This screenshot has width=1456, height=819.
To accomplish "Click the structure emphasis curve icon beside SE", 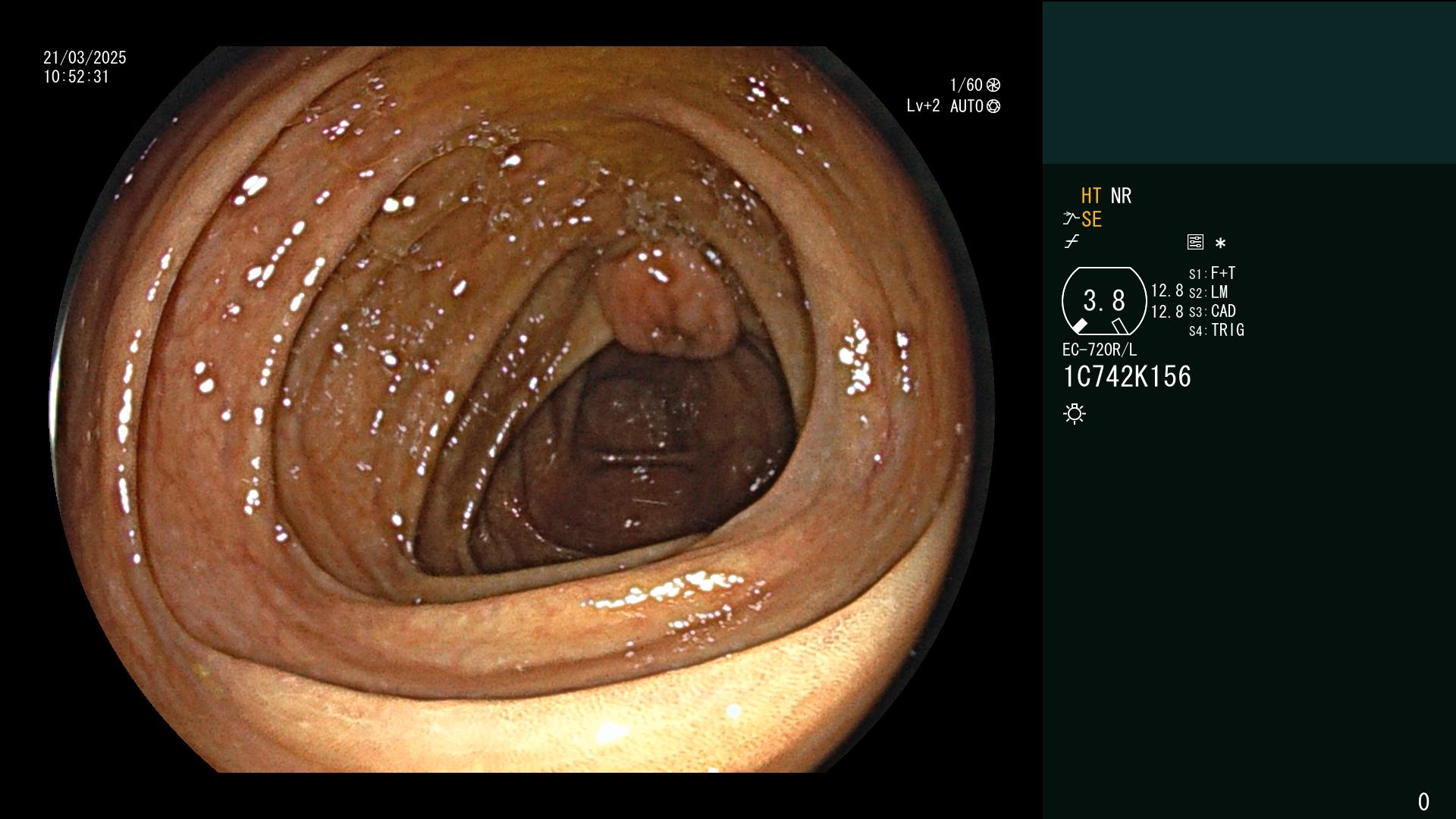I will point(1070,219).
